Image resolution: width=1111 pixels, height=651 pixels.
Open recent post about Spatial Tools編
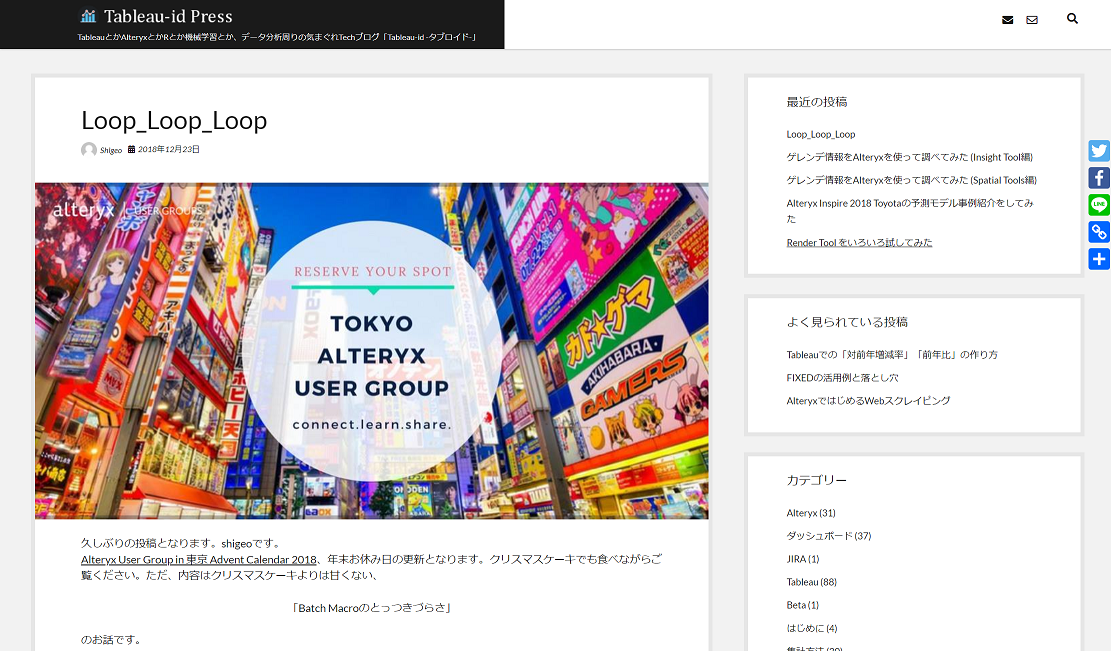pos(911,180)
